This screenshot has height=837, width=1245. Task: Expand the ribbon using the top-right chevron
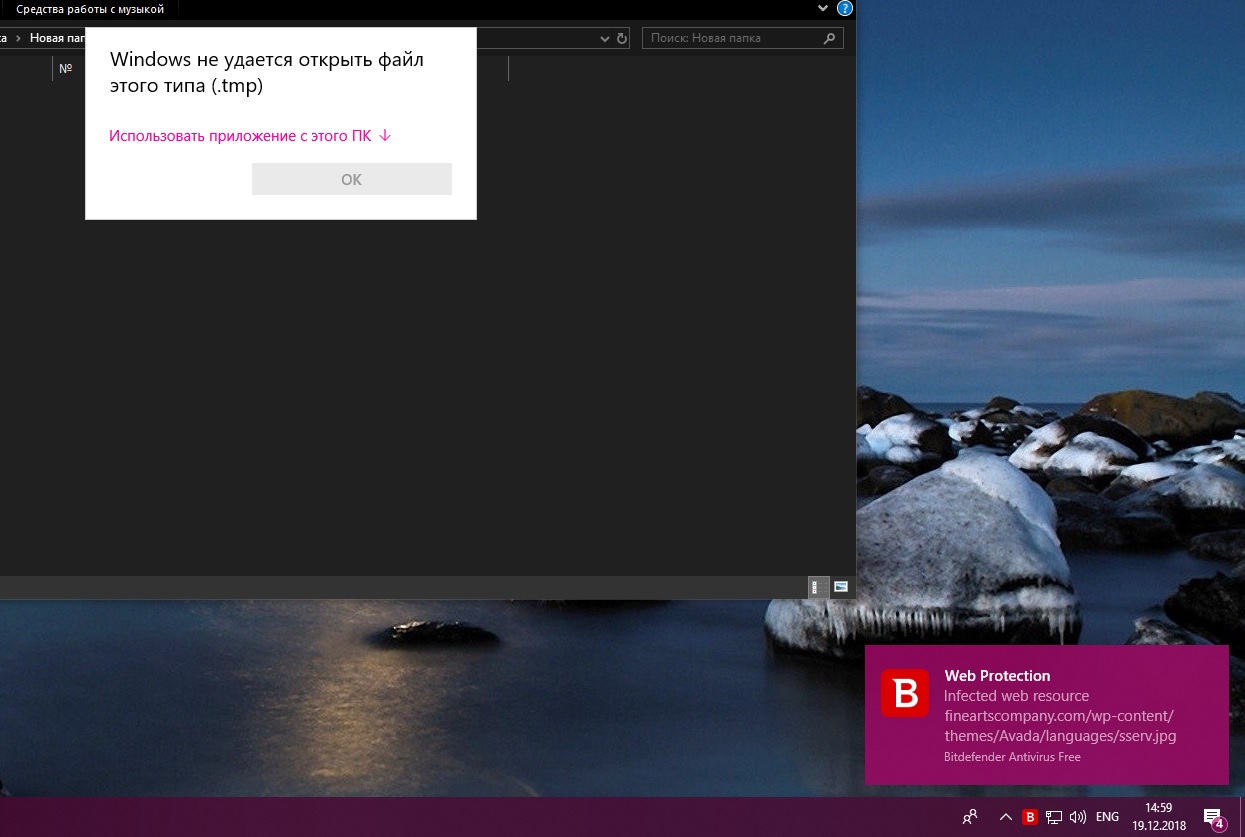click(823, 9)
